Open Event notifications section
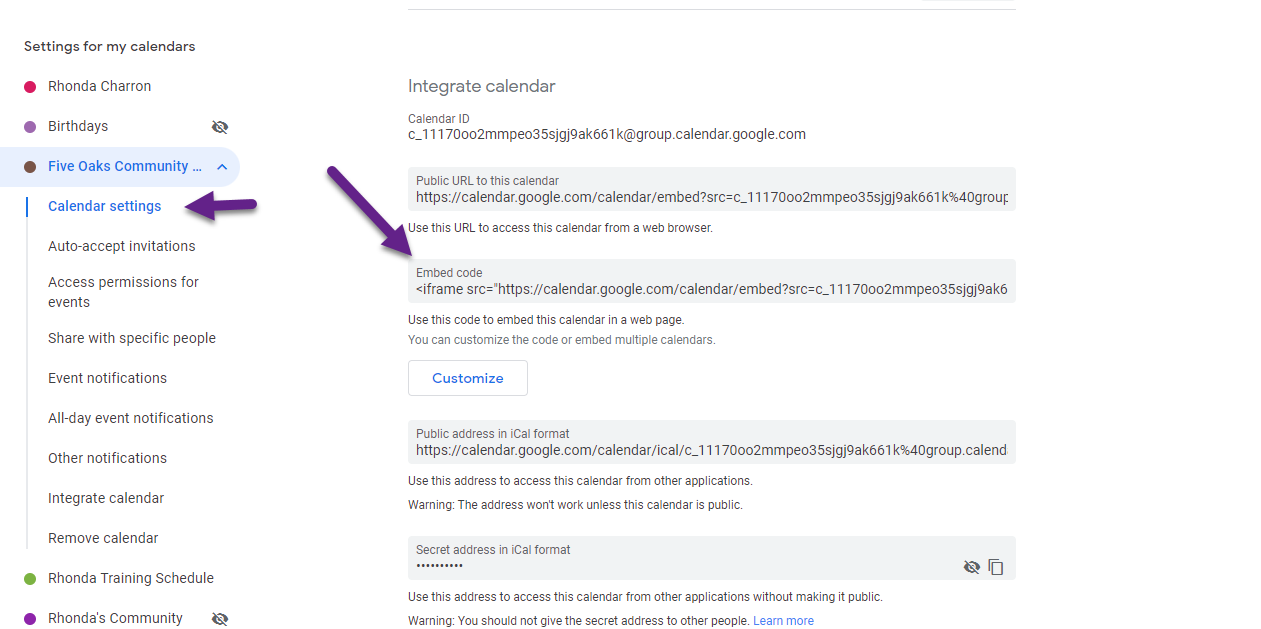Image resolution: width=1261 pixels, height=629 pixels. [x=108, y=379]
